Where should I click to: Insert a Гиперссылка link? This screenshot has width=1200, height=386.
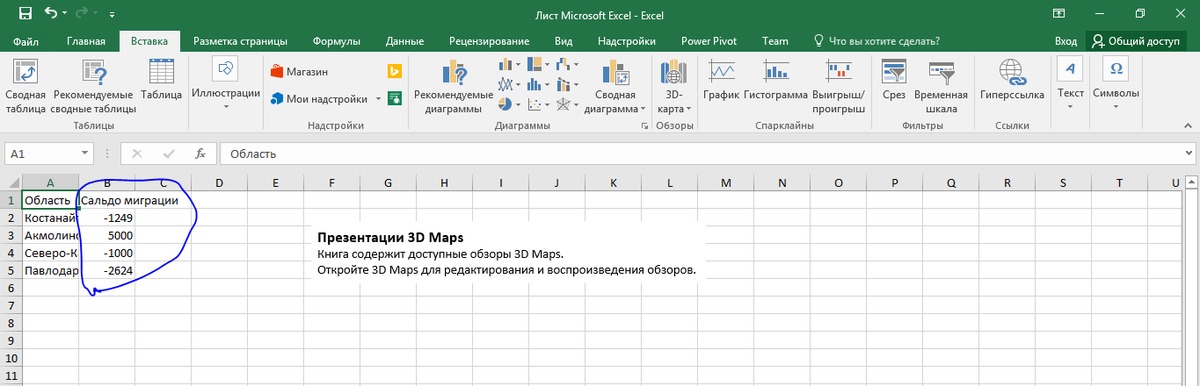[1012, 80]
